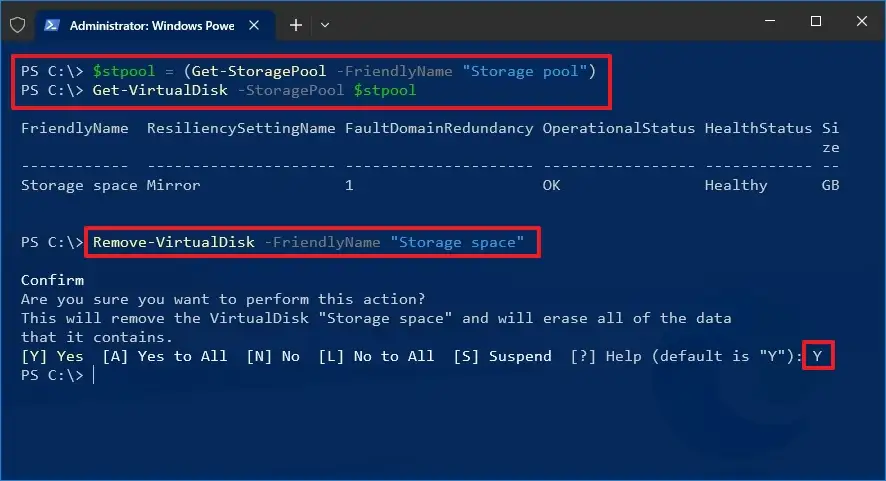The height and width of the screenshot is (481, 886).
Task: Click the Remove-VirtualDisk command text
Action: [174, 242]
